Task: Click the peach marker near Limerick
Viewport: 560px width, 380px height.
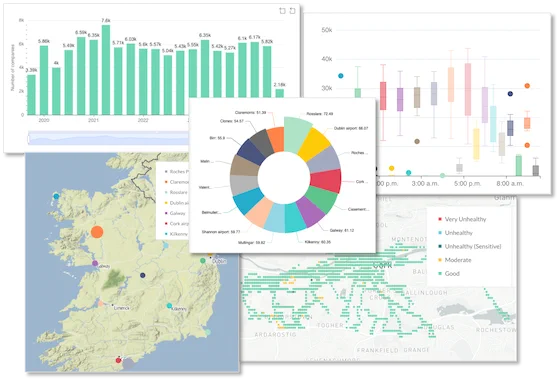Action: (101, 303)
